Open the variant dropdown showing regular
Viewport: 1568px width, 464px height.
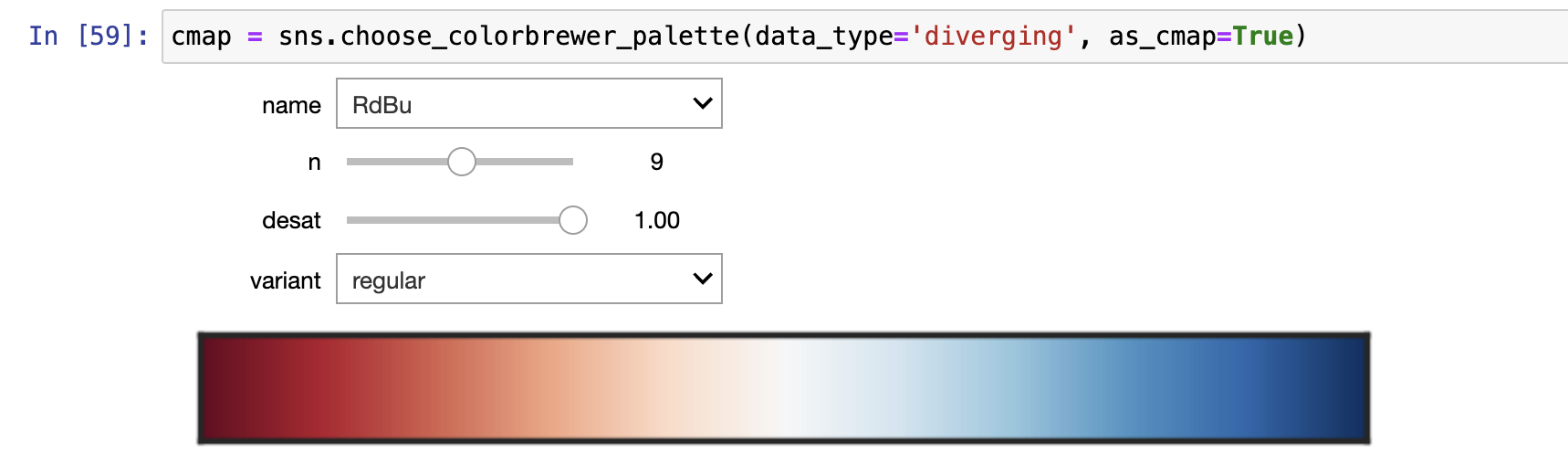pos(511,279)
